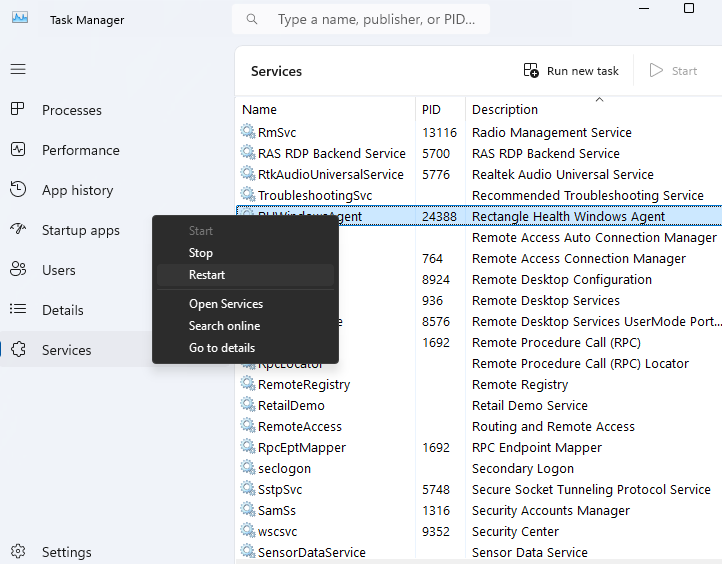The height and width of the screenshot is (564, 722).
Task: Choose Restart in the context menu
Action: coord(245,275)
